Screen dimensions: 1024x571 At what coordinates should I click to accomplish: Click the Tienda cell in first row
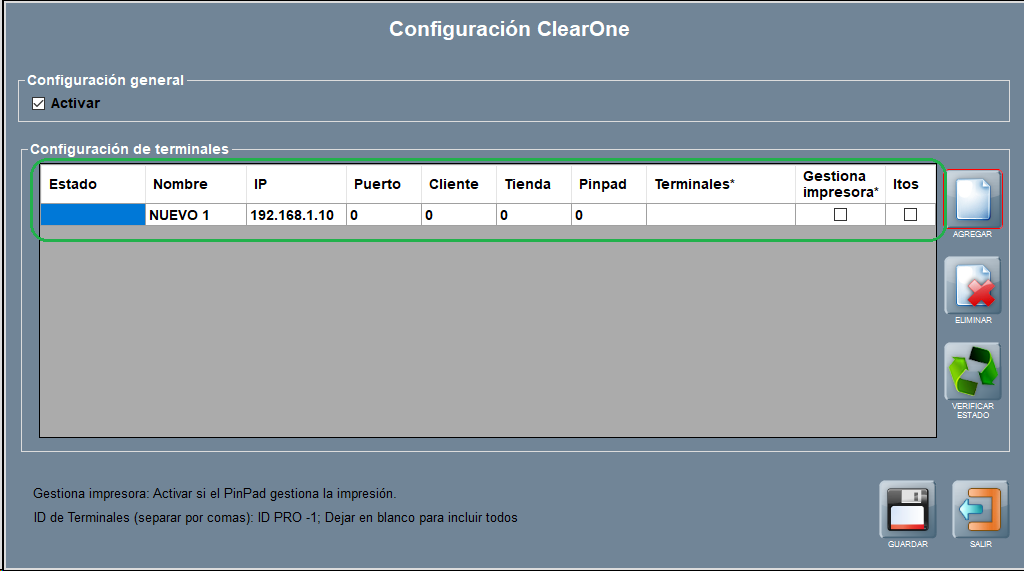[x=533, y=215]
